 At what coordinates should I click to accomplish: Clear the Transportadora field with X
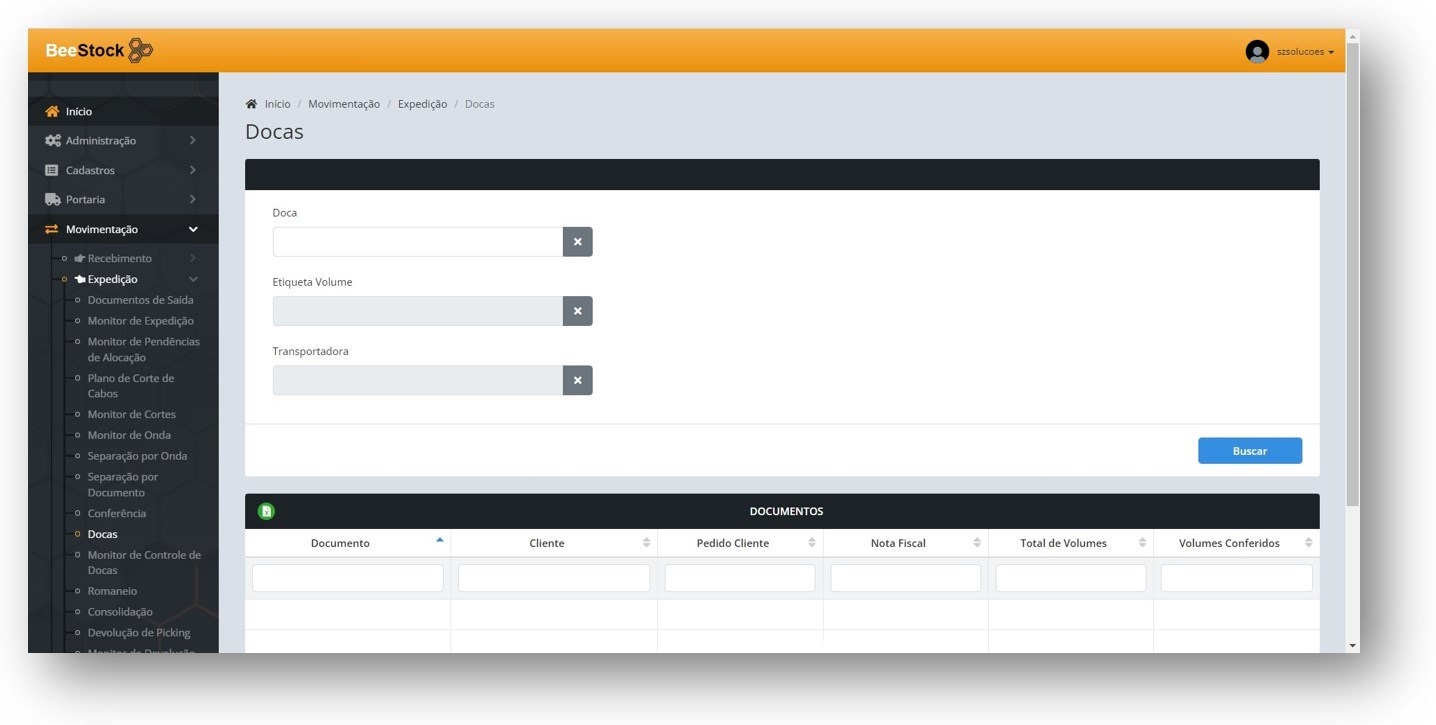pyautogui.click(x=577, y=380)
